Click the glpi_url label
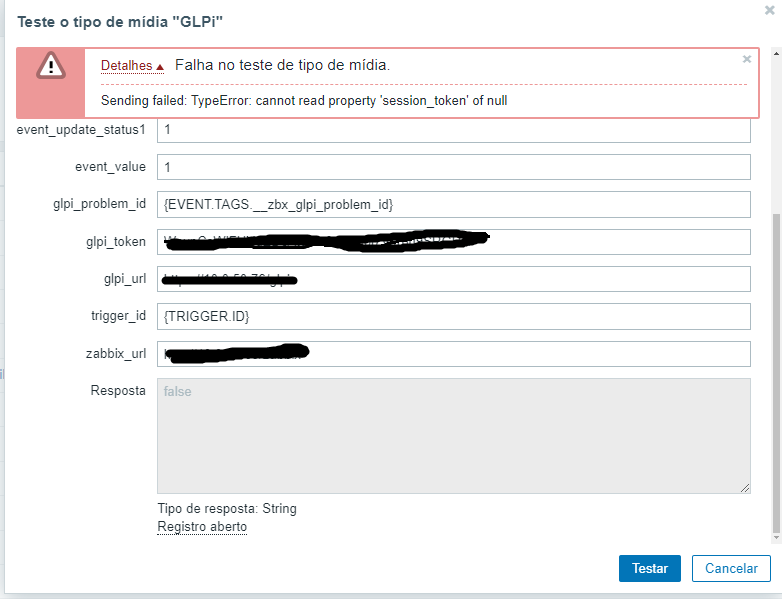 (x=125, y=279)
